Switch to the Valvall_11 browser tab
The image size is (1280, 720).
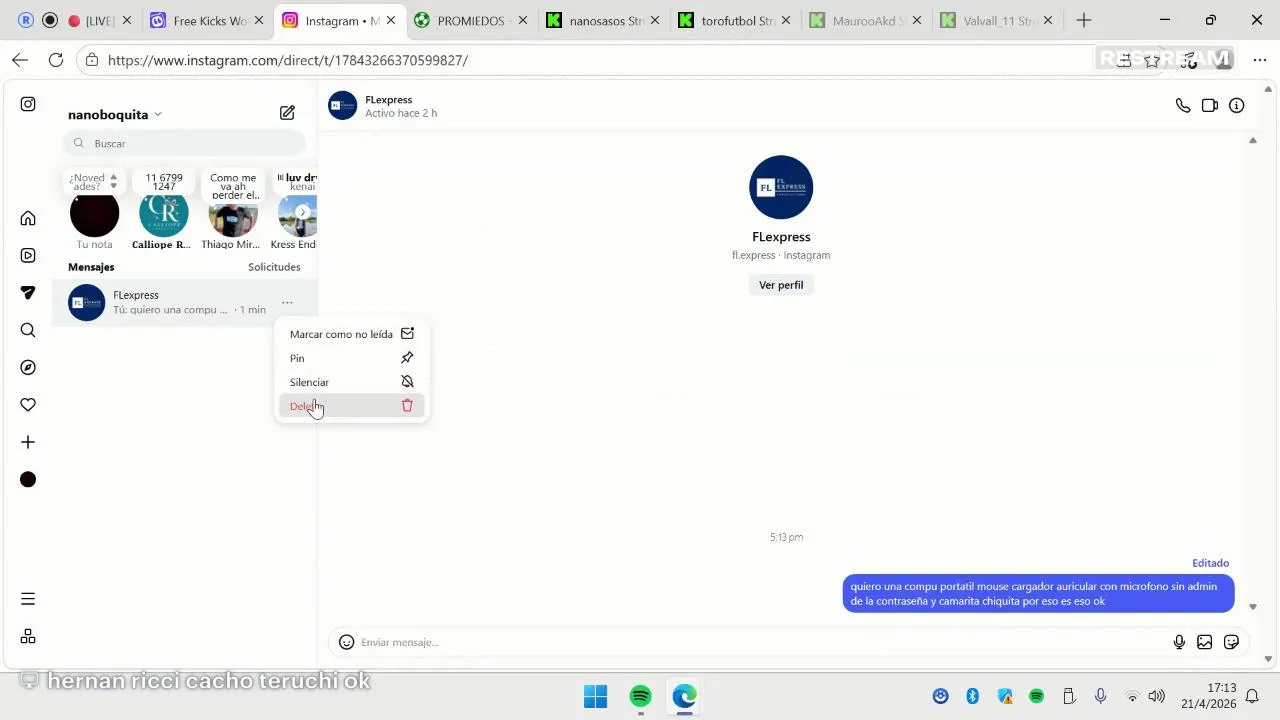(x=998, y=20)
